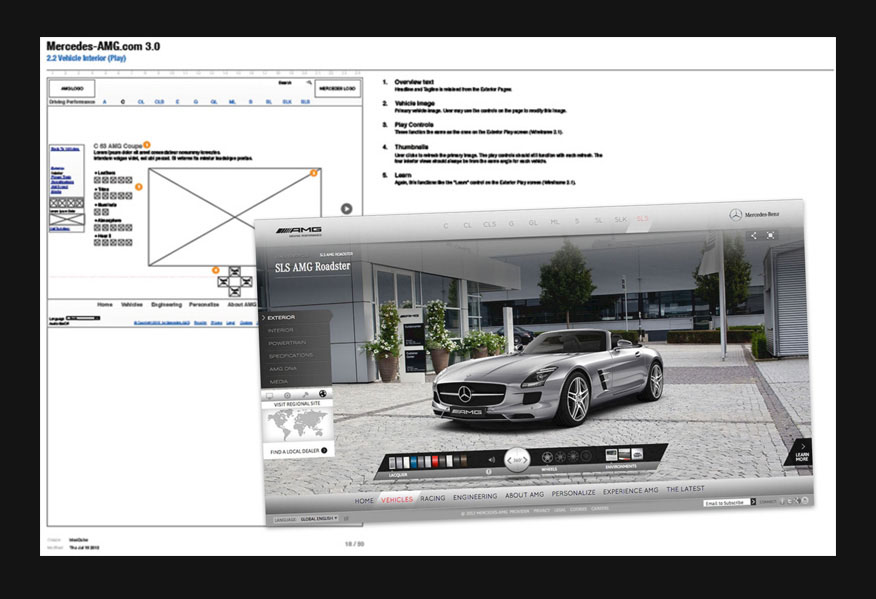Viewport: 876px width, 599px height.
Task: Pick the red lacquer color swatch
Action: click(435, 462)
